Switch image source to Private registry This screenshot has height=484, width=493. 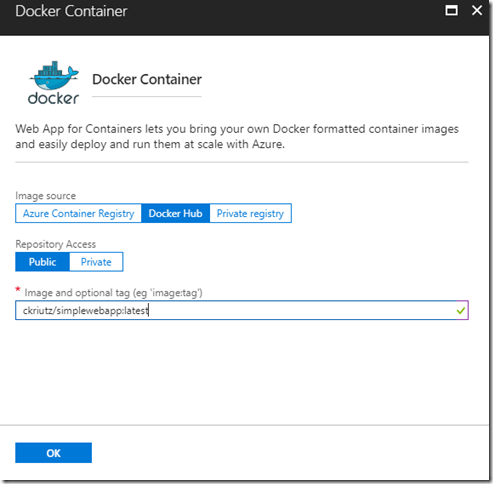(250, 213)
